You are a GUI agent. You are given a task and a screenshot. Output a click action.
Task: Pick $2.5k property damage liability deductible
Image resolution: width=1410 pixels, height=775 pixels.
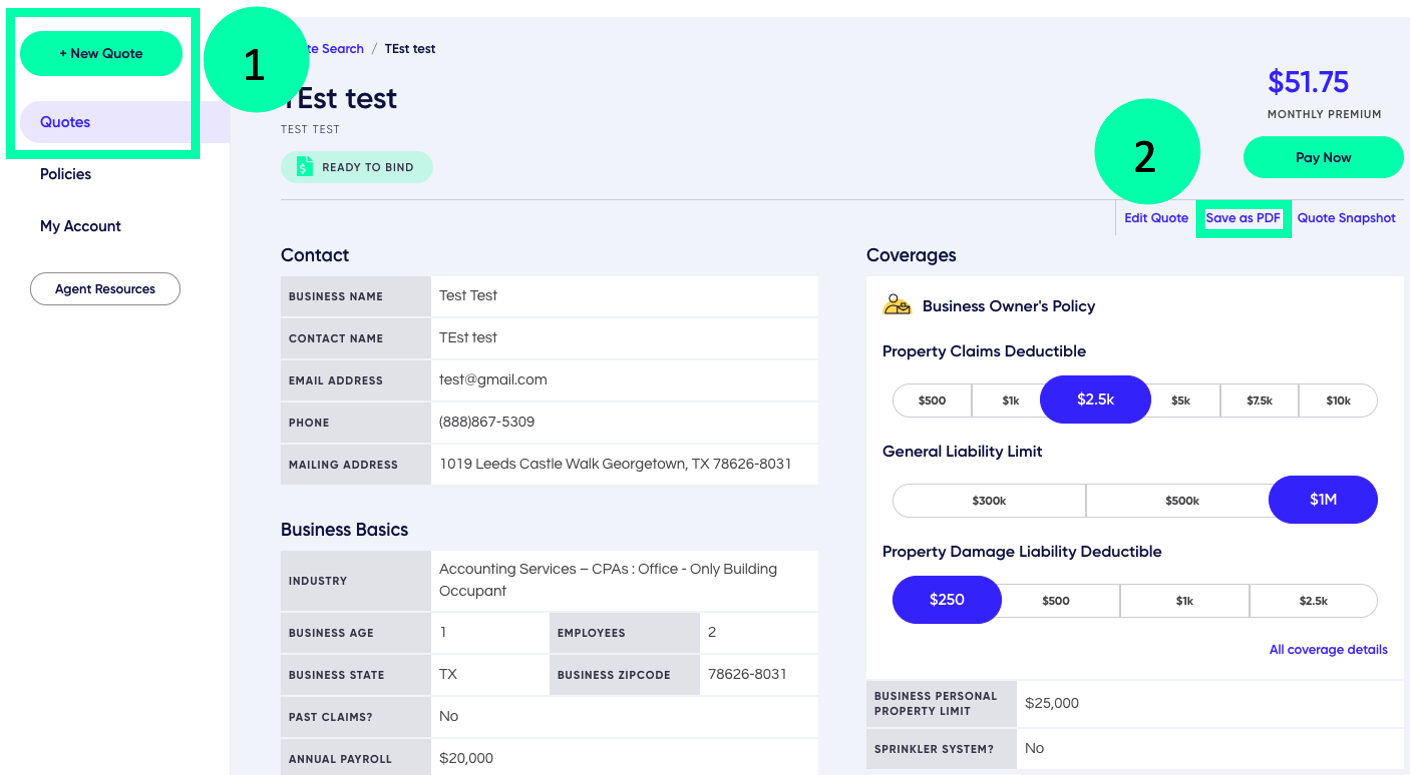pos(1313,601)
